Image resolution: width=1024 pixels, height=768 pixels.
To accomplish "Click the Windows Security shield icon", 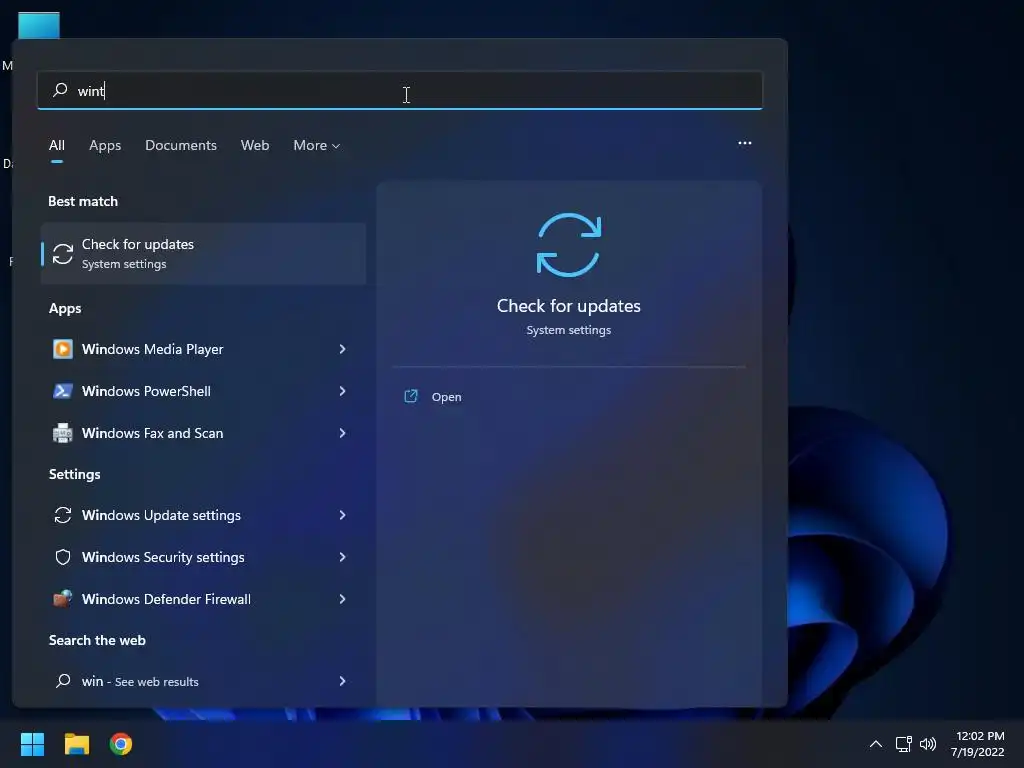I will tap(63, 557).
